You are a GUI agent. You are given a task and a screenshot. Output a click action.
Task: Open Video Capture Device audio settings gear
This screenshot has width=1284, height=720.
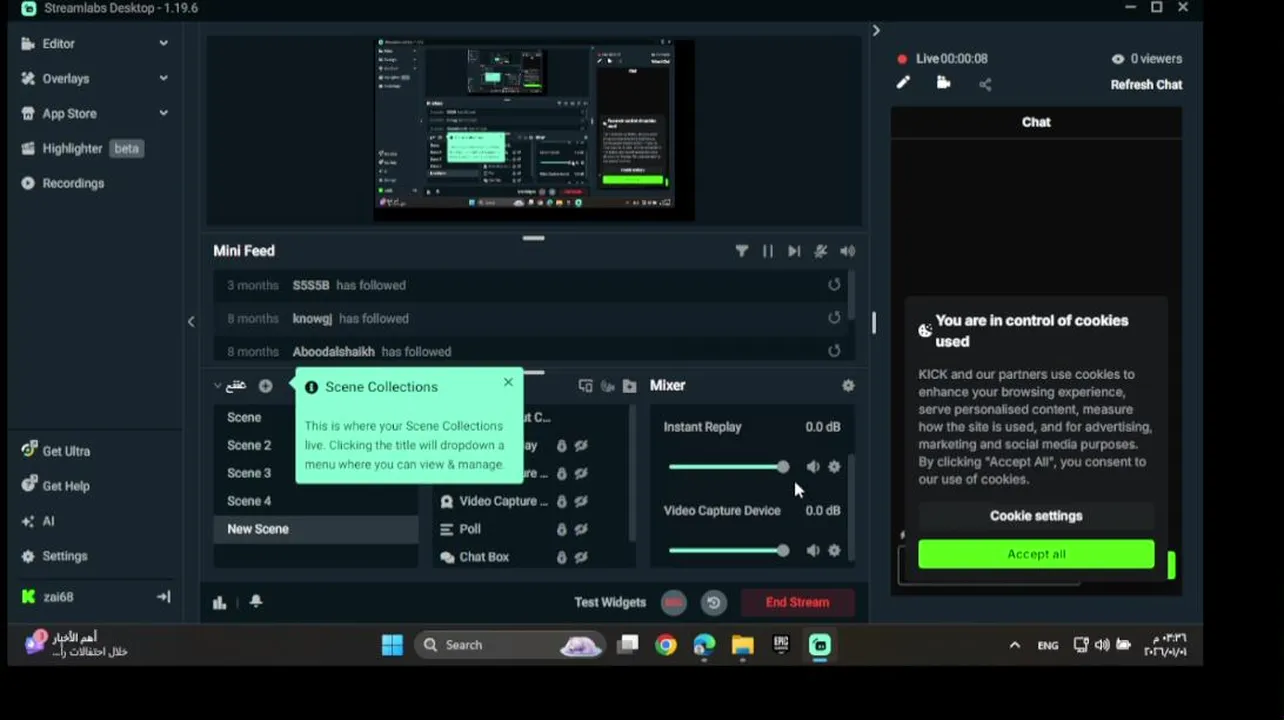834,551
